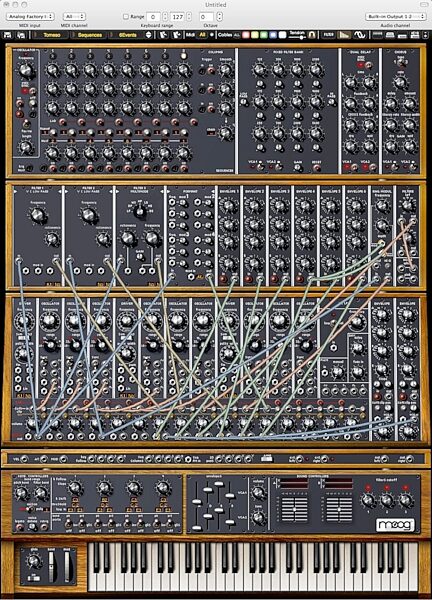Click the lit step 8 LED on sequencer

[183, 55]
